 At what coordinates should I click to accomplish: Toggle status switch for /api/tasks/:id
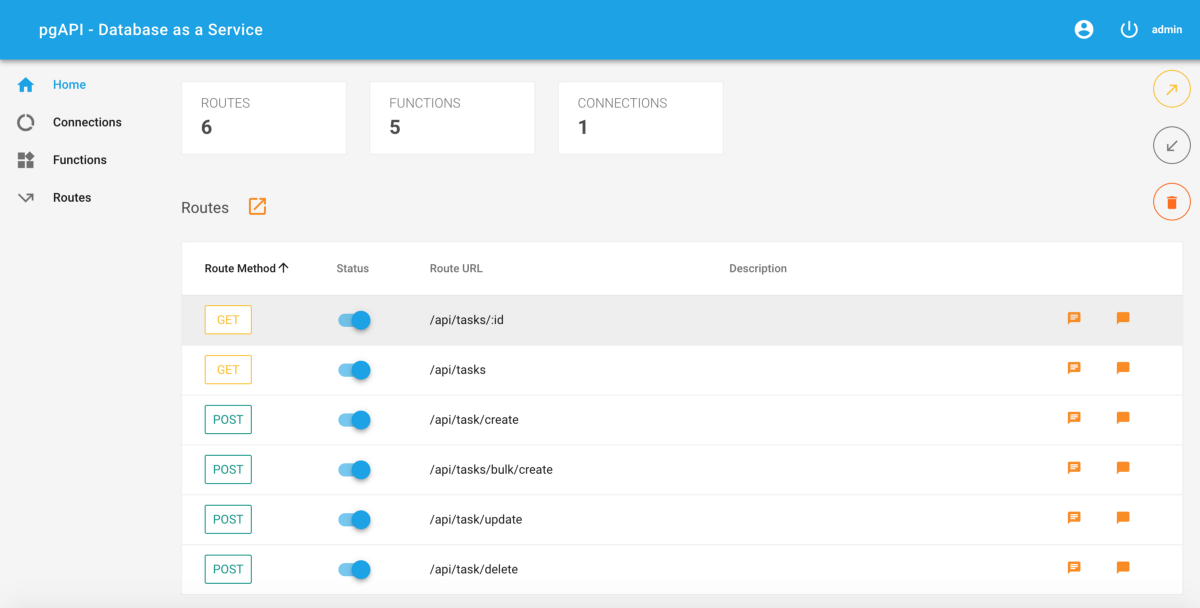(354, 320)
